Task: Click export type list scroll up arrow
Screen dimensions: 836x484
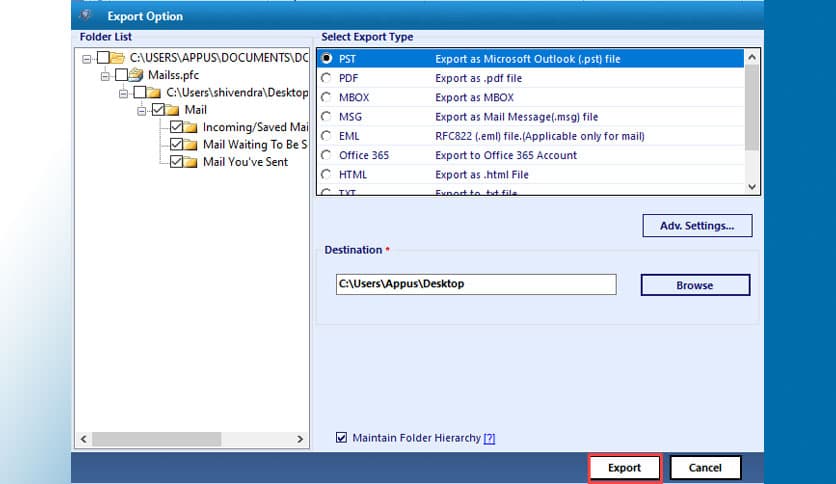Action: click(752, 57)
